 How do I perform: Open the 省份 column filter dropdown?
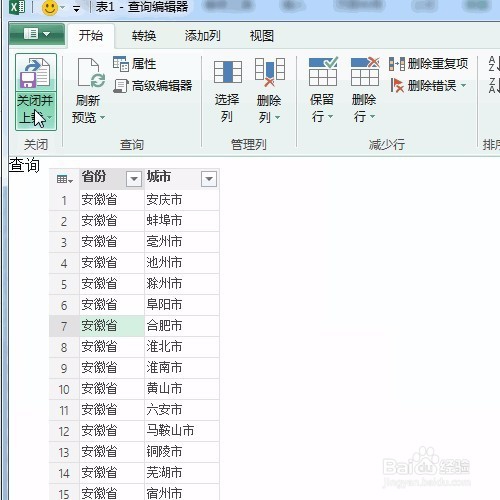click(x=134, y=179)
